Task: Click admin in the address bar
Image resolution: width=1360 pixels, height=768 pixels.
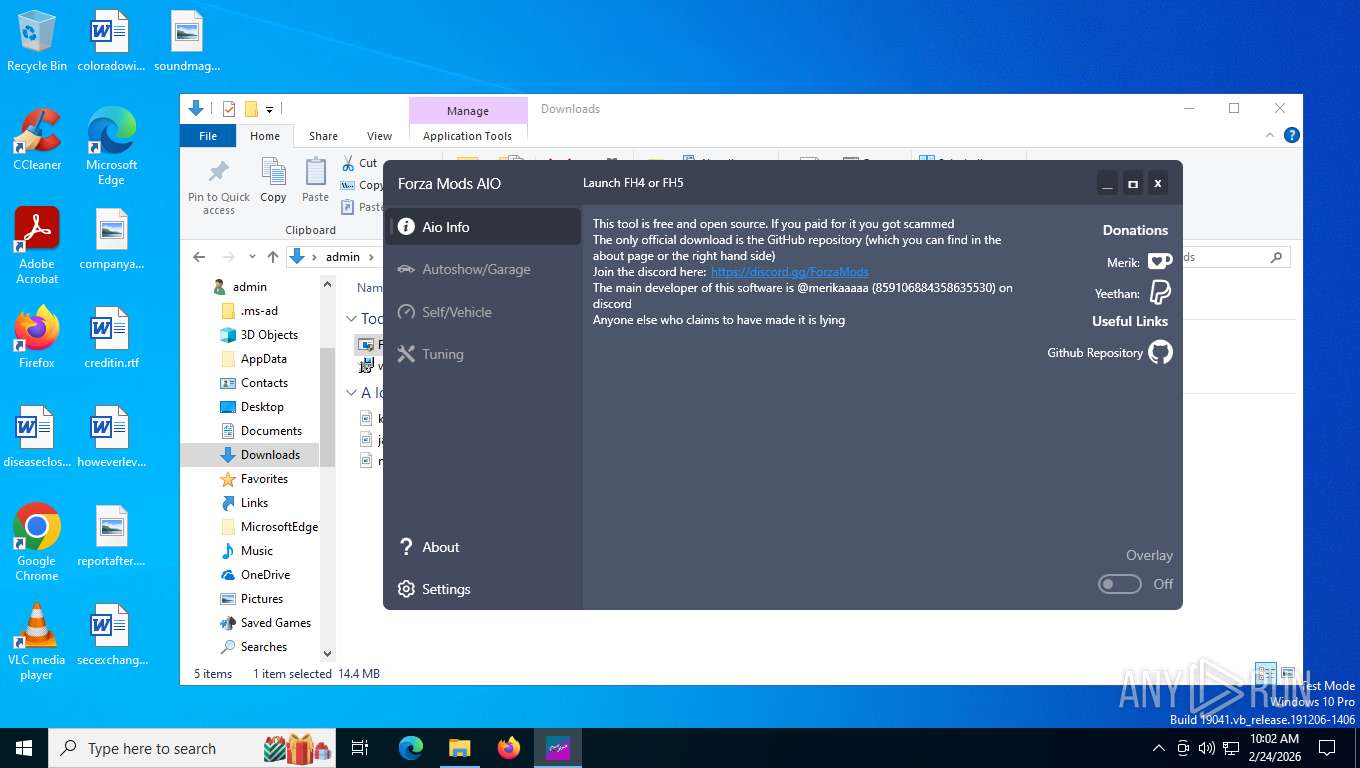Action: click(x=342, y=257)
